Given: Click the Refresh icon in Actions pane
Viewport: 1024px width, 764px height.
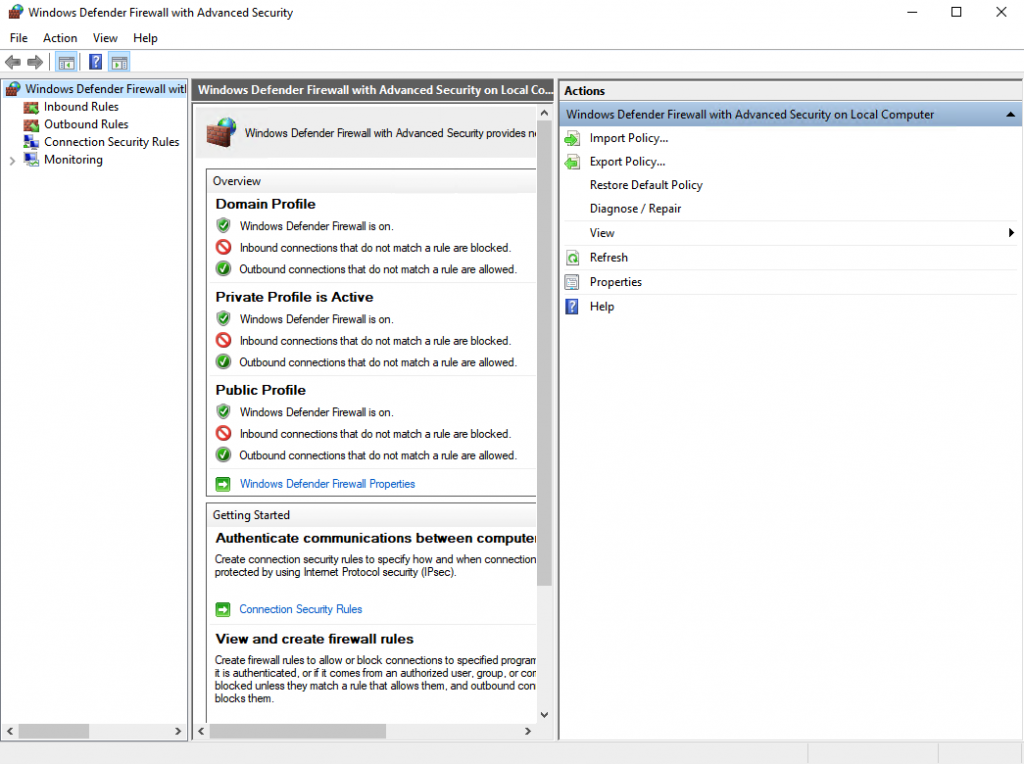Looking at the screenshot, I should (572, 258).
